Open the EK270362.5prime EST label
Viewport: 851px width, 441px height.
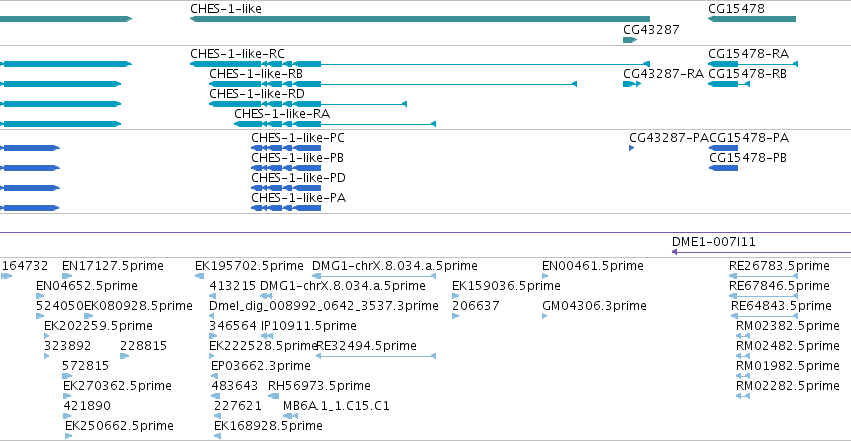pos(117,386)
